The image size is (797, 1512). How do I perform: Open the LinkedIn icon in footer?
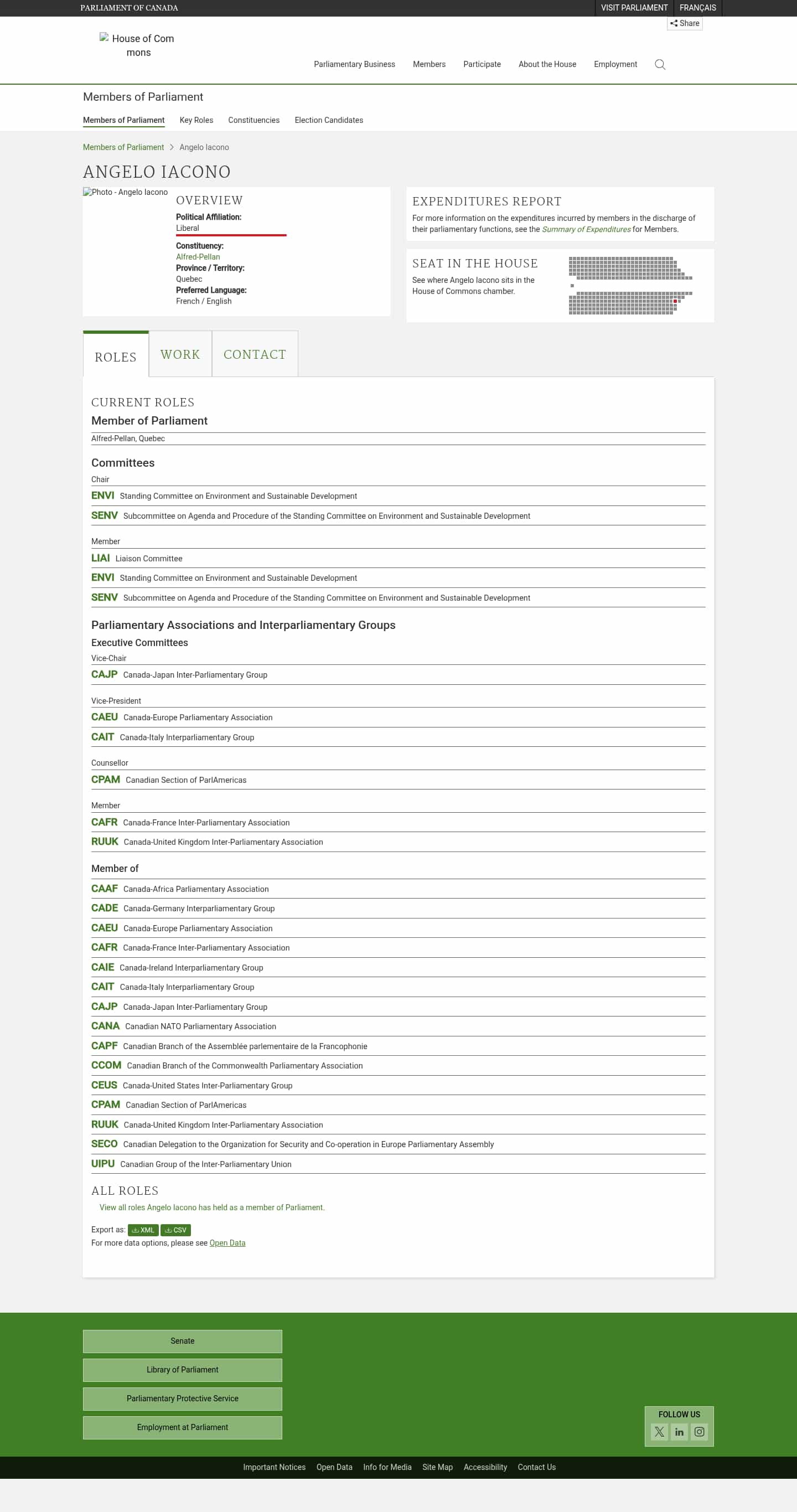[679, 1432]
